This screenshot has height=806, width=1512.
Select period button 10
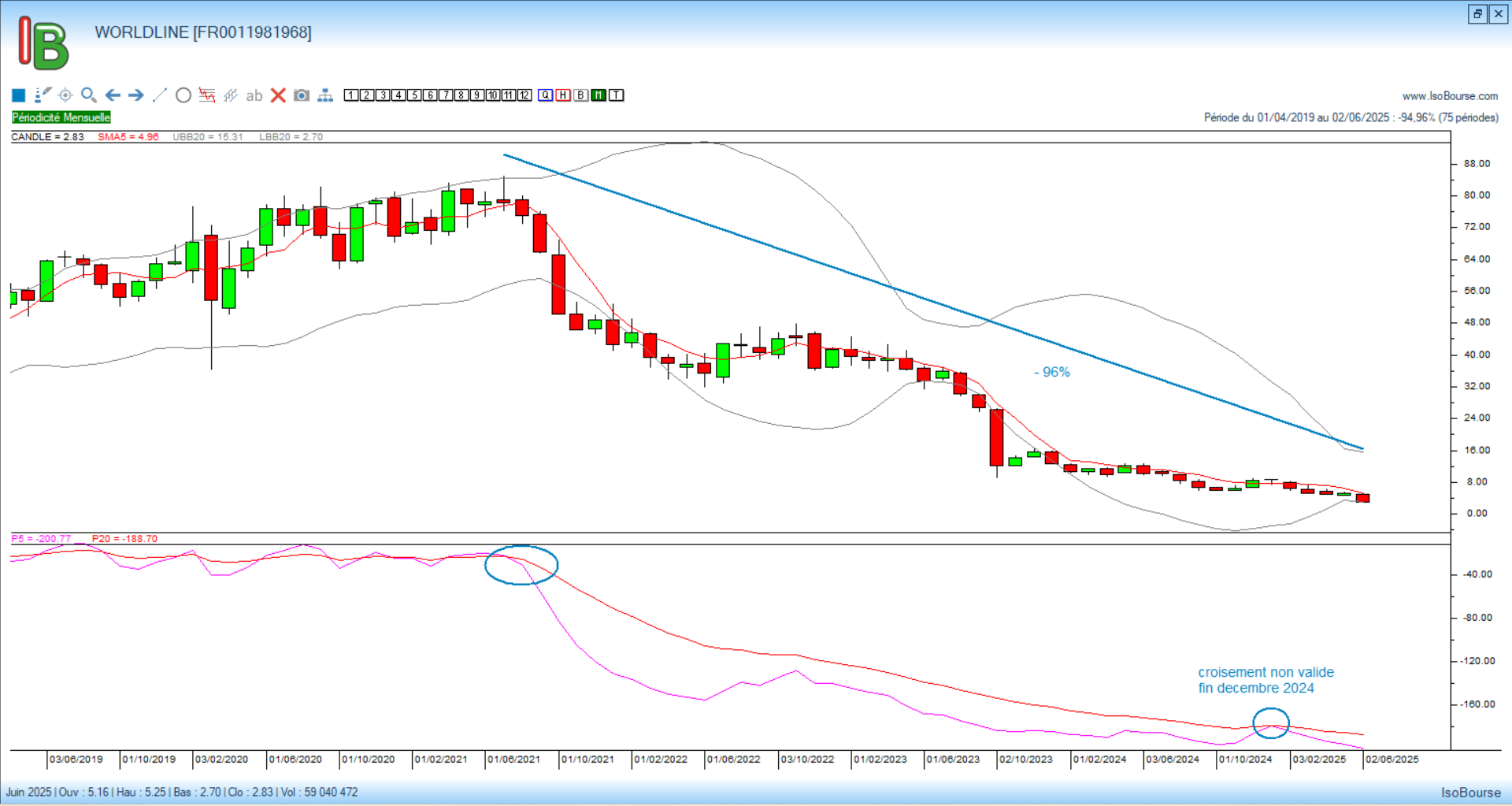pos(493,95)
